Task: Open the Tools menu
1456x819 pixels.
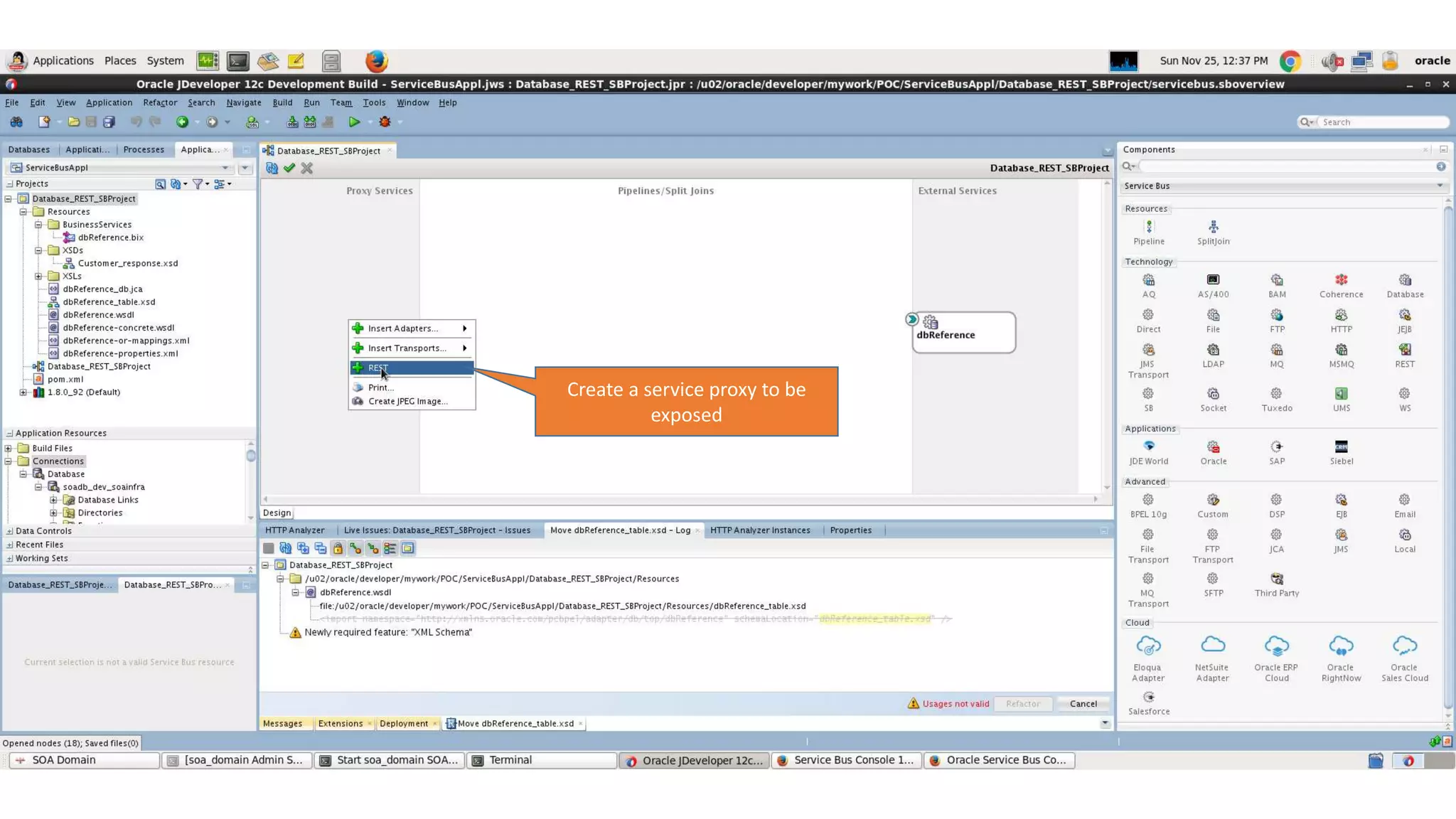Action: click(374, 102)
